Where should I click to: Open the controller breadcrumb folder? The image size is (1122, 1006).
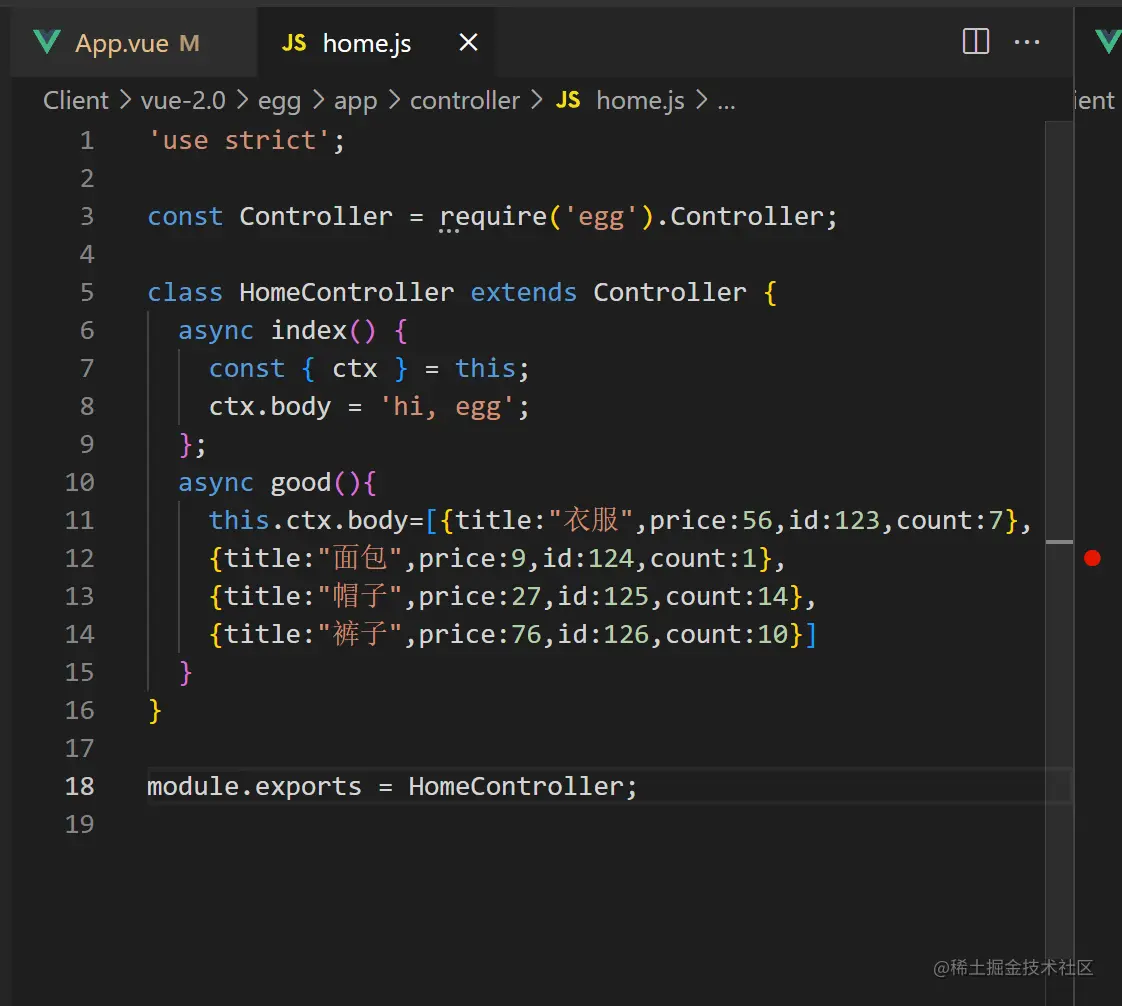click(465, 100)
